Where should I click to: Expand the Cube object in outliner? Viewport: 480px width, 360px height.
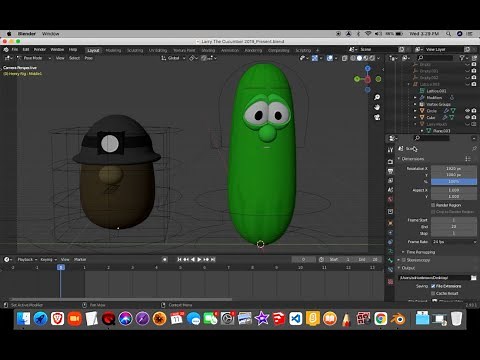(415, 117)
